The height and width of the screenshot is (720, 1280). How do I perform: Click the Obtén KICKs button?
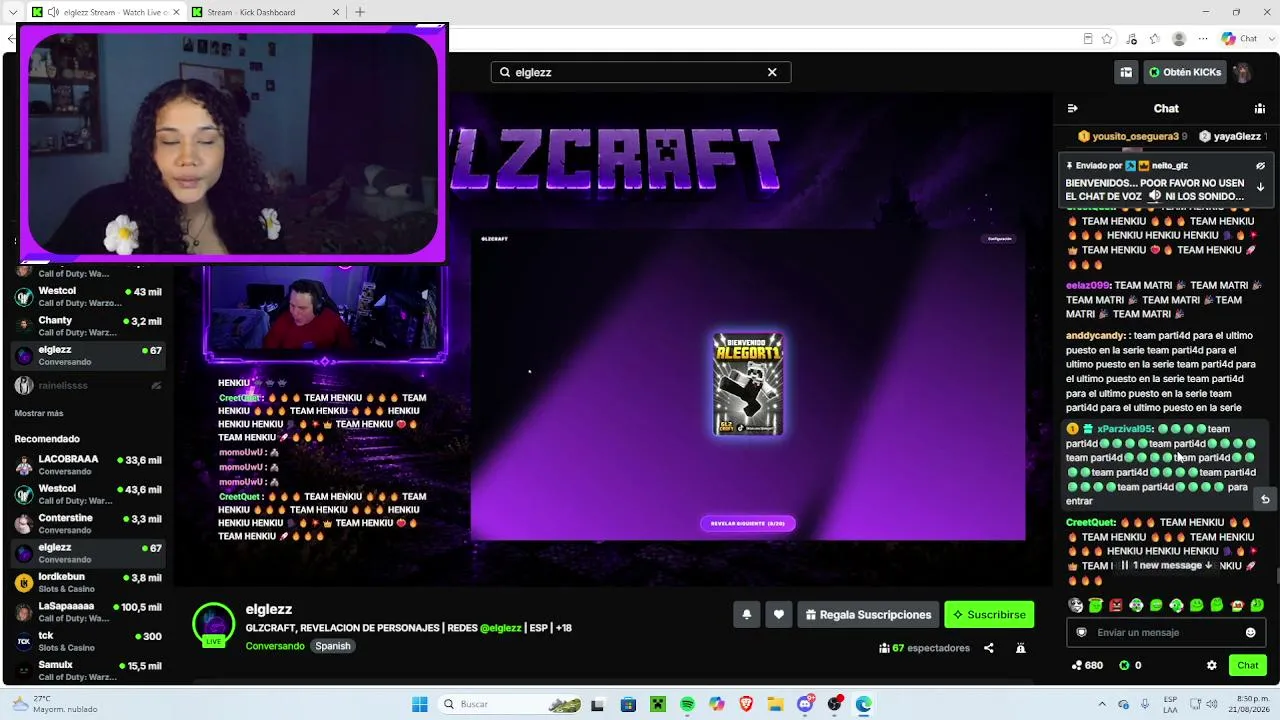1185,72
